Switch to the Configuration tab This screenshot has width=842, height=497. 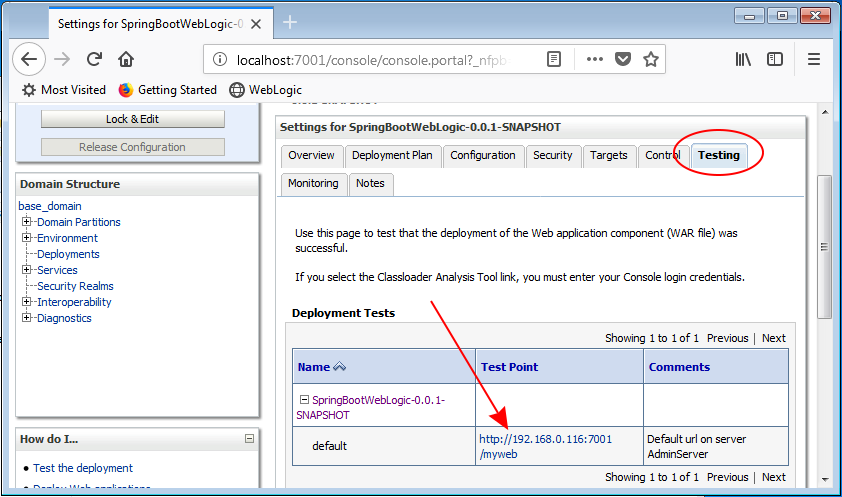point(483,156)
